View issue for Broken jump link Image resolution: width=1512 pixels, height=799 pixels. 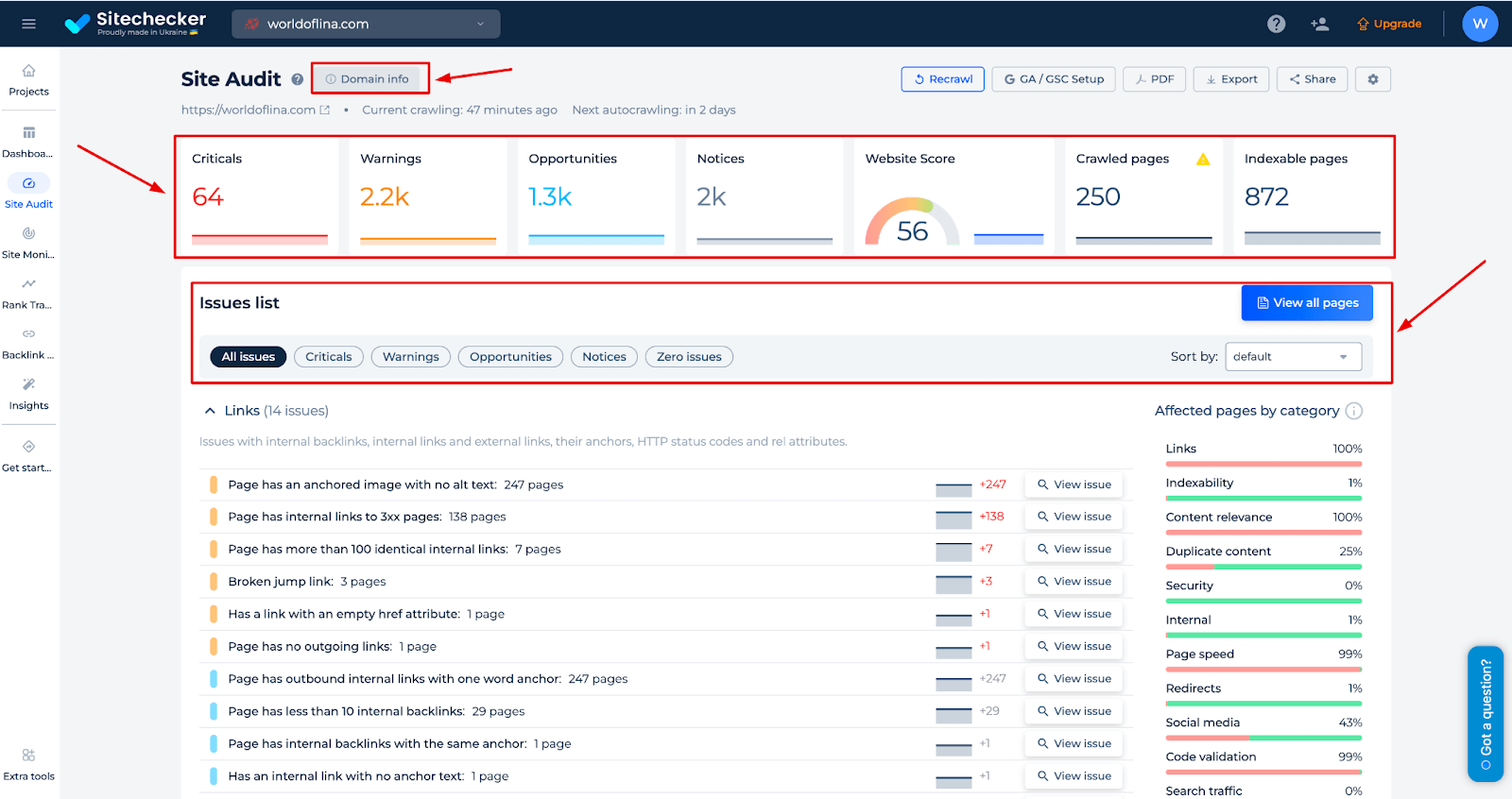tap(1074, 582)
